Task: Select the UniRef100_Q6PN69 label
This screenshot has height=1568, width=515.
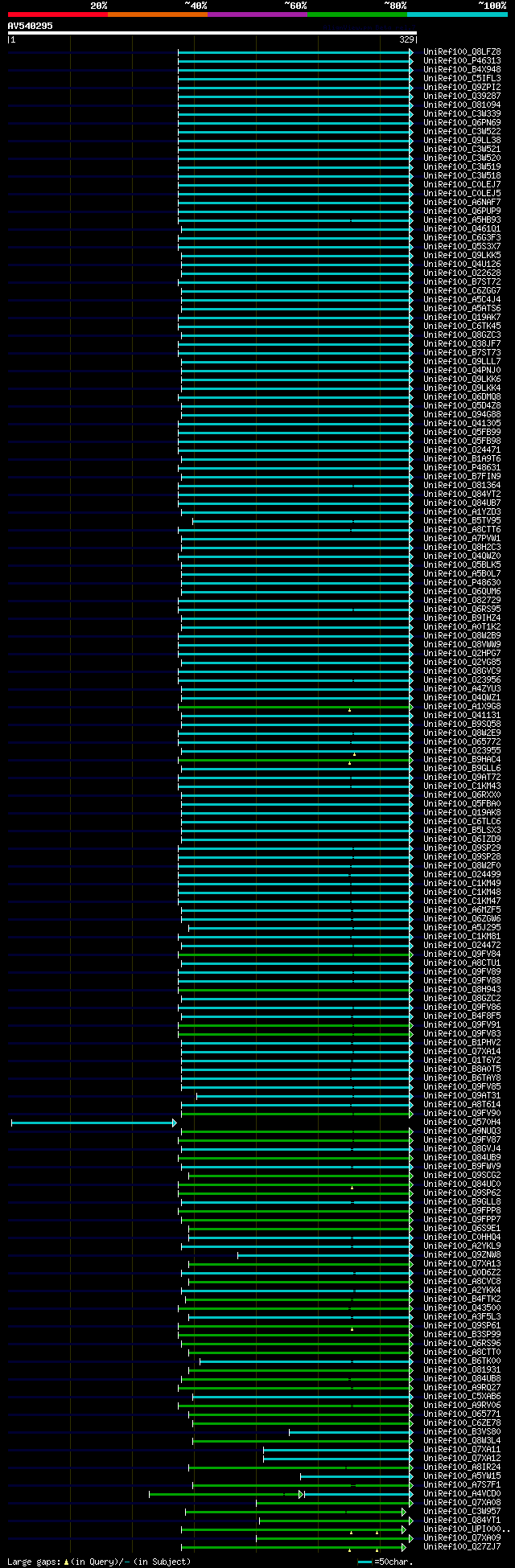Action: point(462,122)
